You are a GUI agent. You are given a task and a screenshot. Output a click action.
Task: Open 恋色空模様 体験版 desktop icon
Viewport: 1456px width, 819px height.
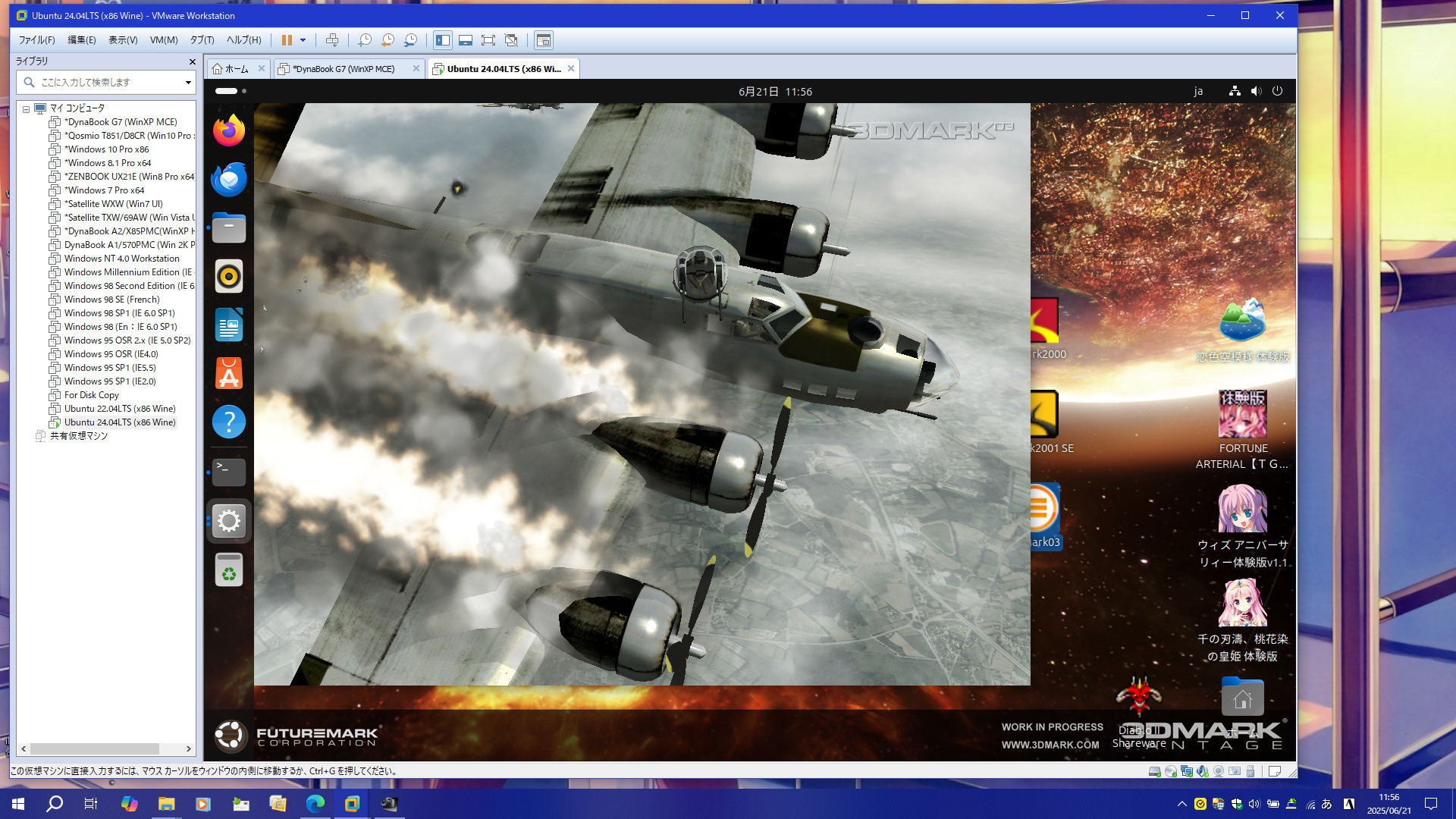click(x=1242, y=330)
